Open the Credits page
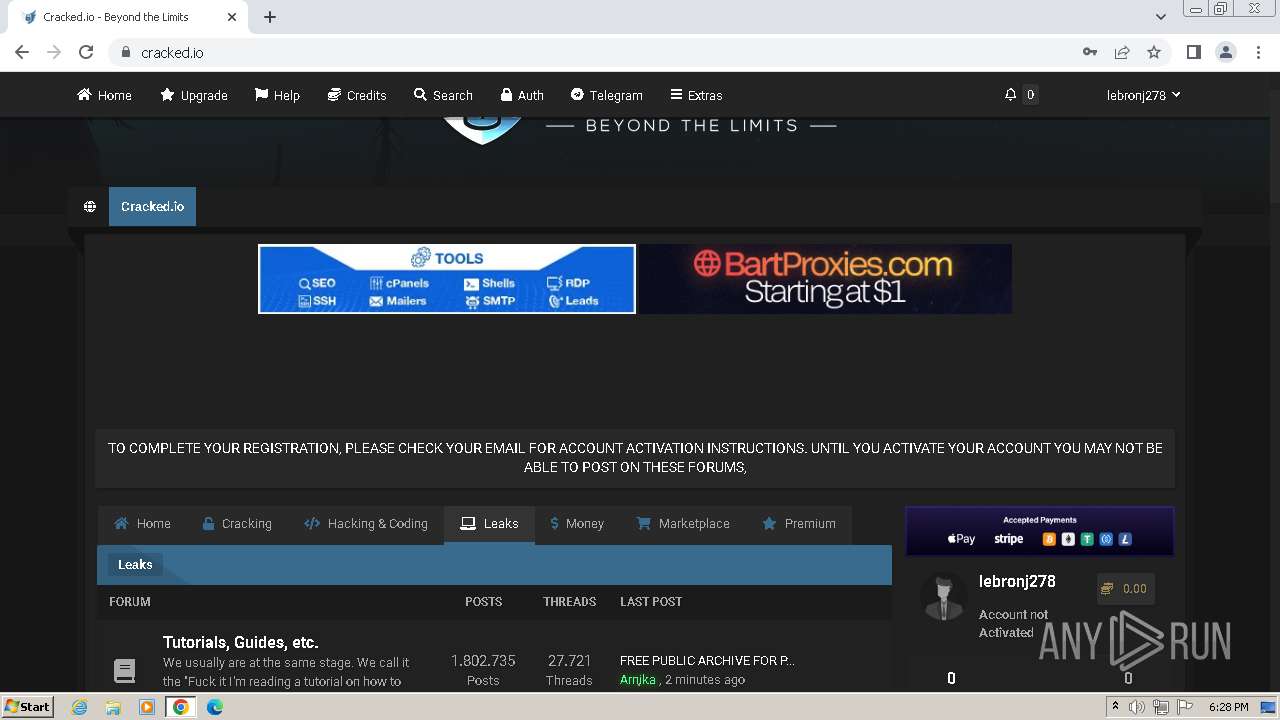The width and height of the screenshot is (1280, 720). [x=357, y=95]
